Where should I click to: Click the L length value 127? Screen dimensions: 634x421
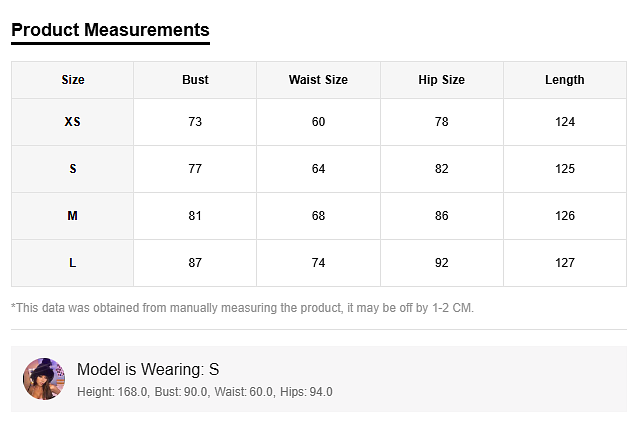coord(565,263)
